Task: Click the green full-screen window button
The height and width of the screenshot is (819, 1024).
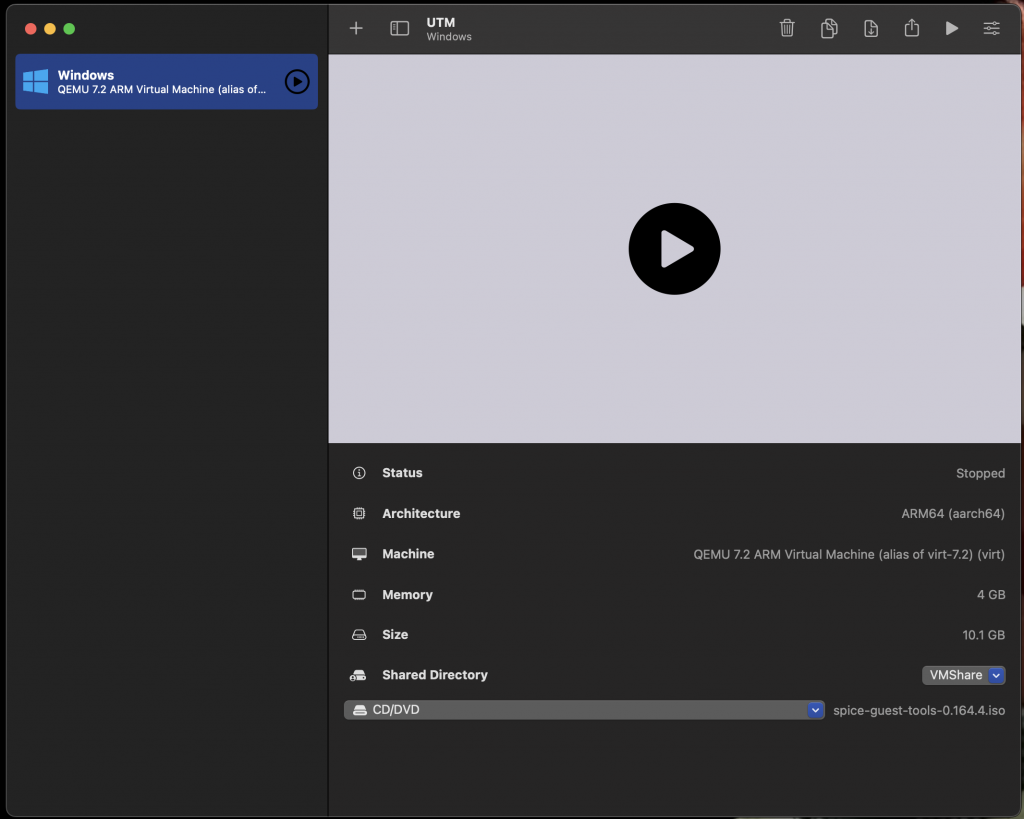Action: coord(69,29)
